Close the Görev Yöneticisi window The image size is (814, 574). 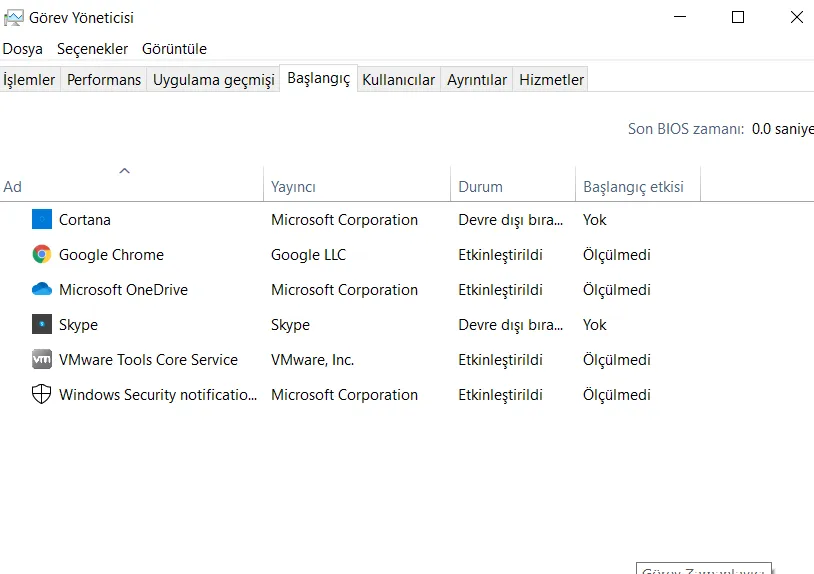coord(797,17)
